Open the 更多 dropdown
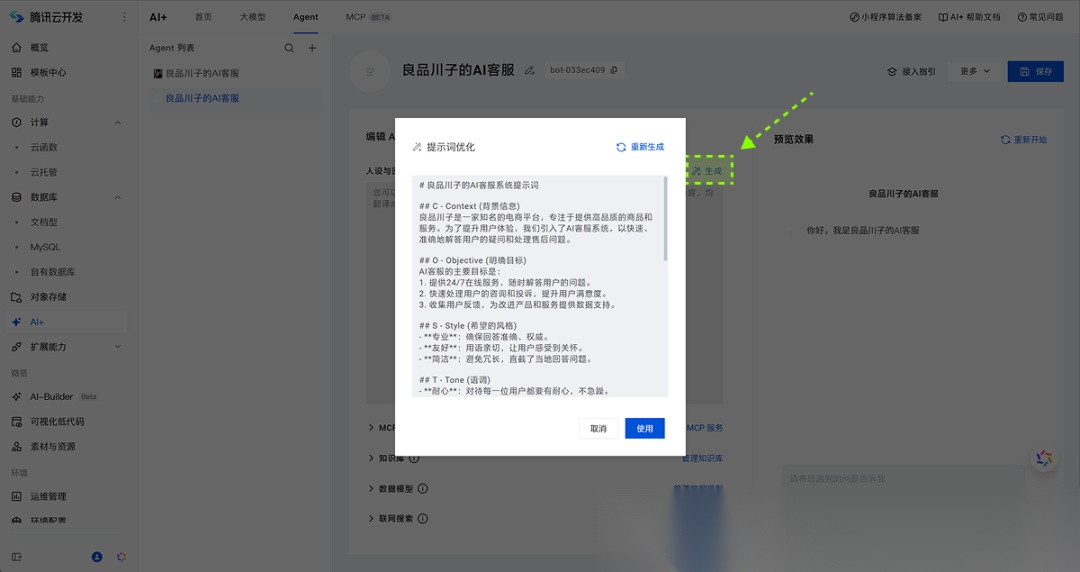1080x572 pixels. (x=975, y=71)
